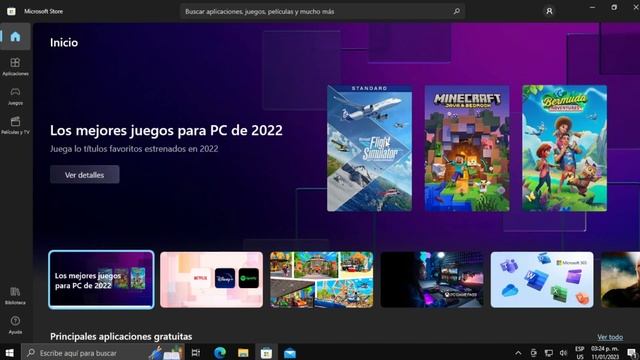Click the search magnifier icon in Store
Viewport: 640px width, 360px height.
click(x=456, y=11)
